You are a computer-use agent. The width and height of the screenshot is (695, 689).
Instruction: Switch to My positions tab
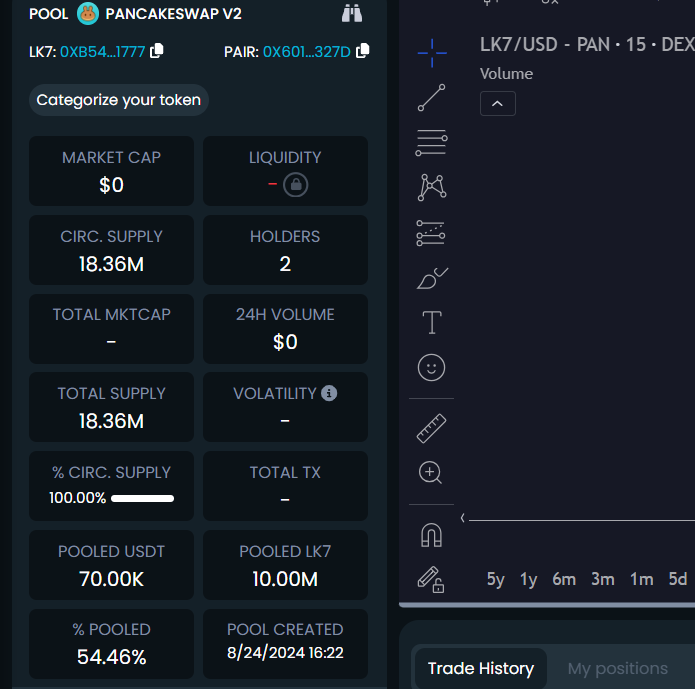[617, 668]
